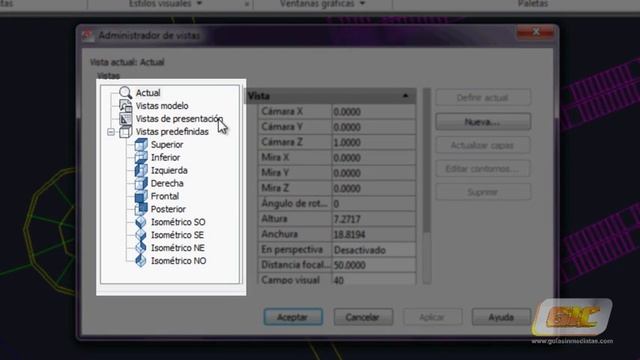Image resolution: width=640 pixels, height=360 pixels.
Task: Click the Distancia focal value 50.0000
Action: coord(373,265)
